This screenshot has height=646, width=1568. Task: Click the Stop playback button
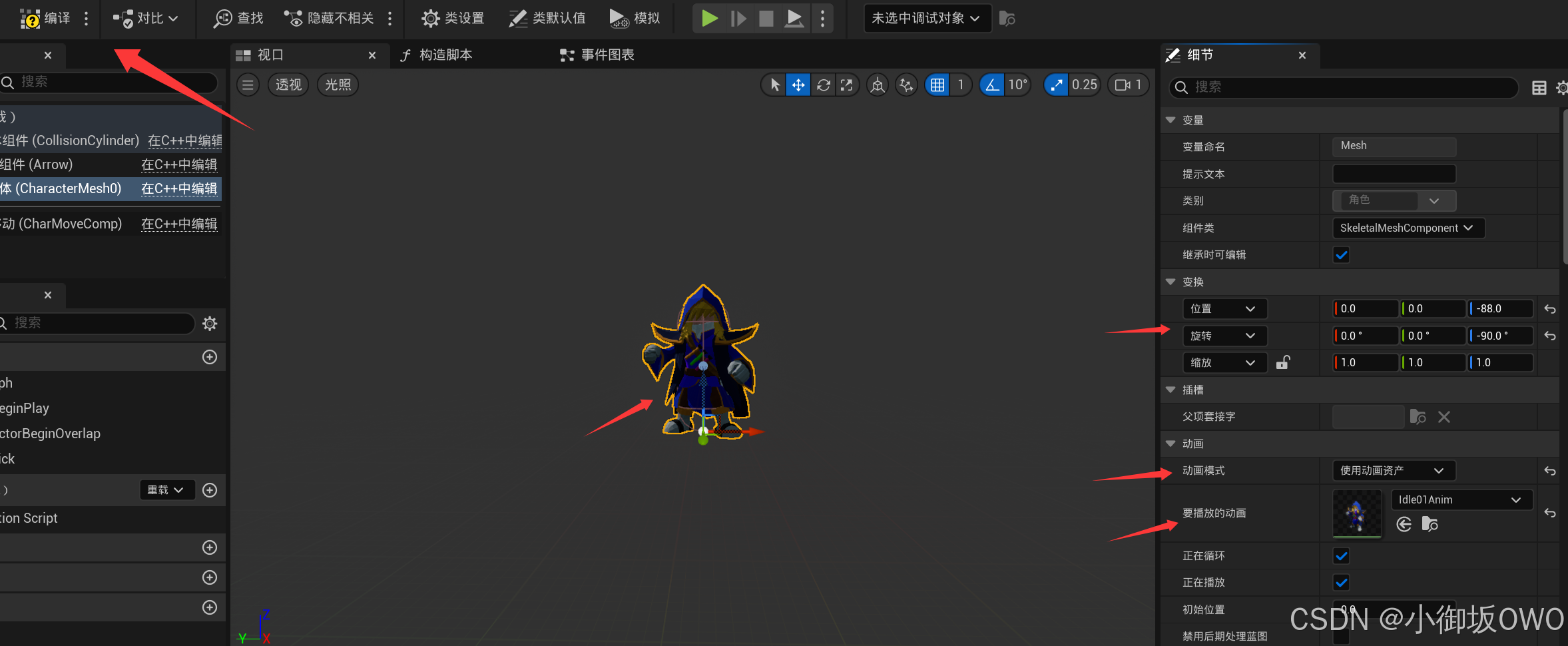pyautogui.click(x=766, y=18)
